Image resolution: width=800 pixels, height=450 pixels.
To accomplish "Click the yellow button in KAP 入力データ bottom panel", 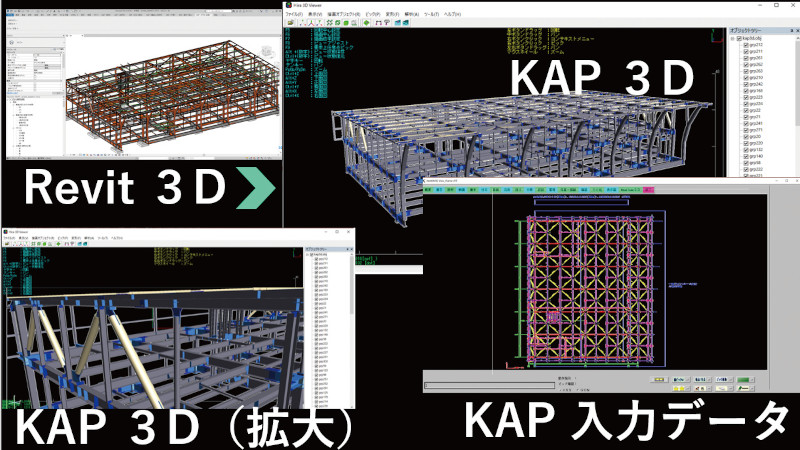I will coord(659,380).
